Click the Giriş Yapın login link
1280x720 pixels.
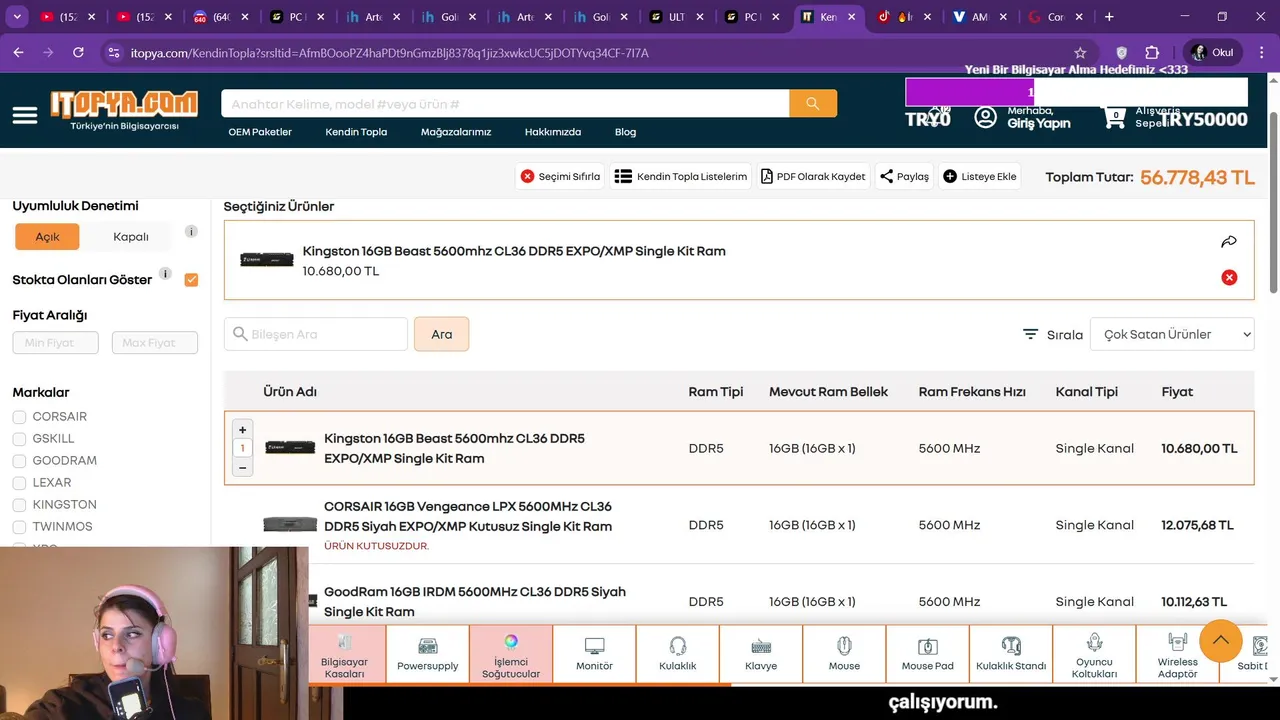coord(1038,124)
